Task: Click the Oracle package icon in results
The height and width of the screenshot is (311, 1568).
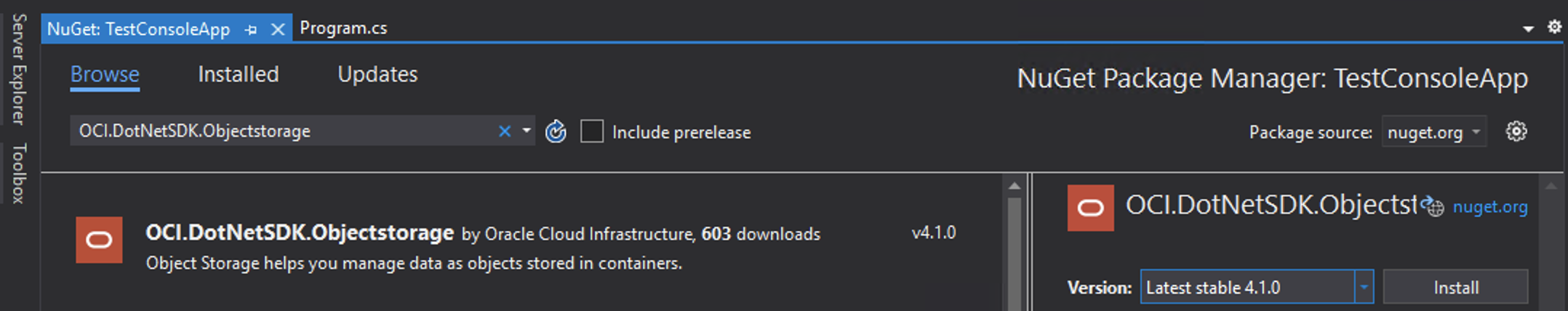Action: [99, 240]
